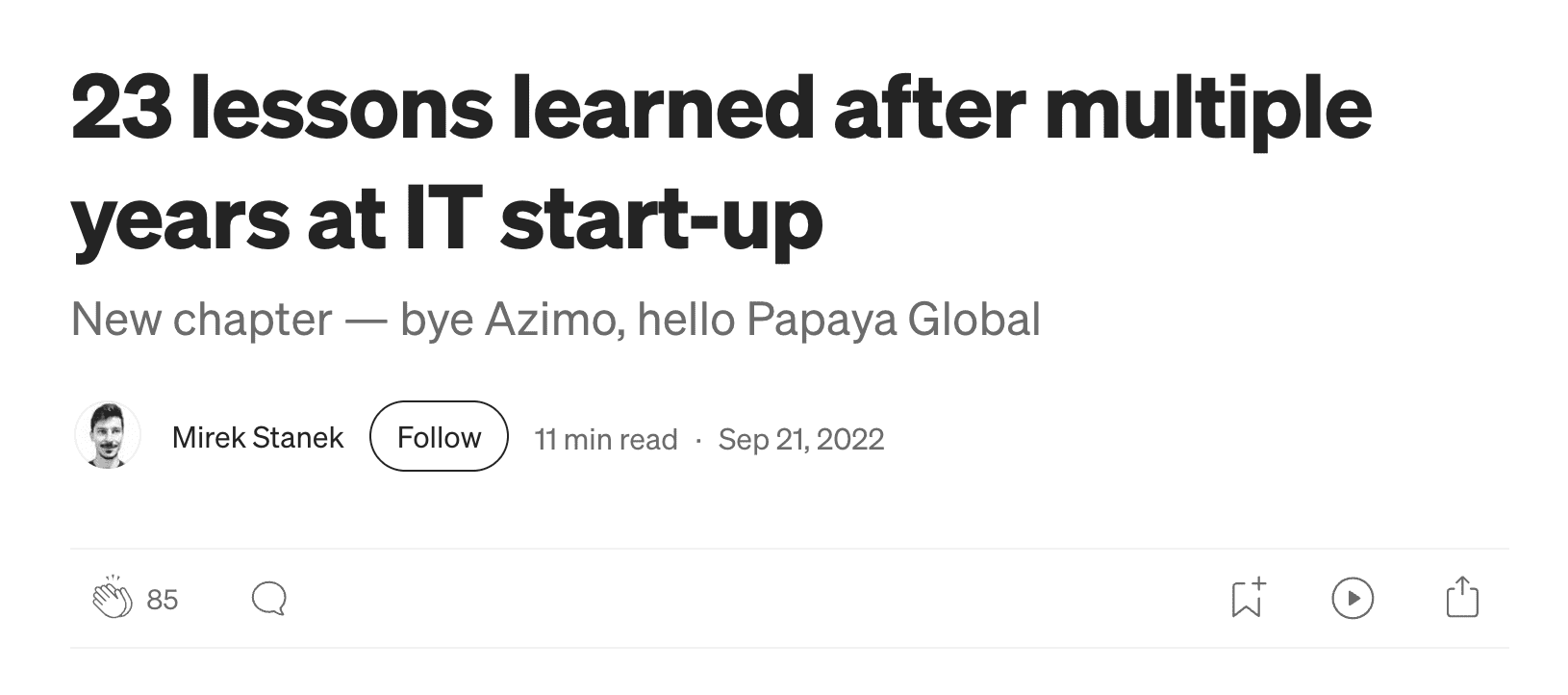Open the share menu icon
The width and height of the screenshot is (1568, 695).
click(1461, 598)
